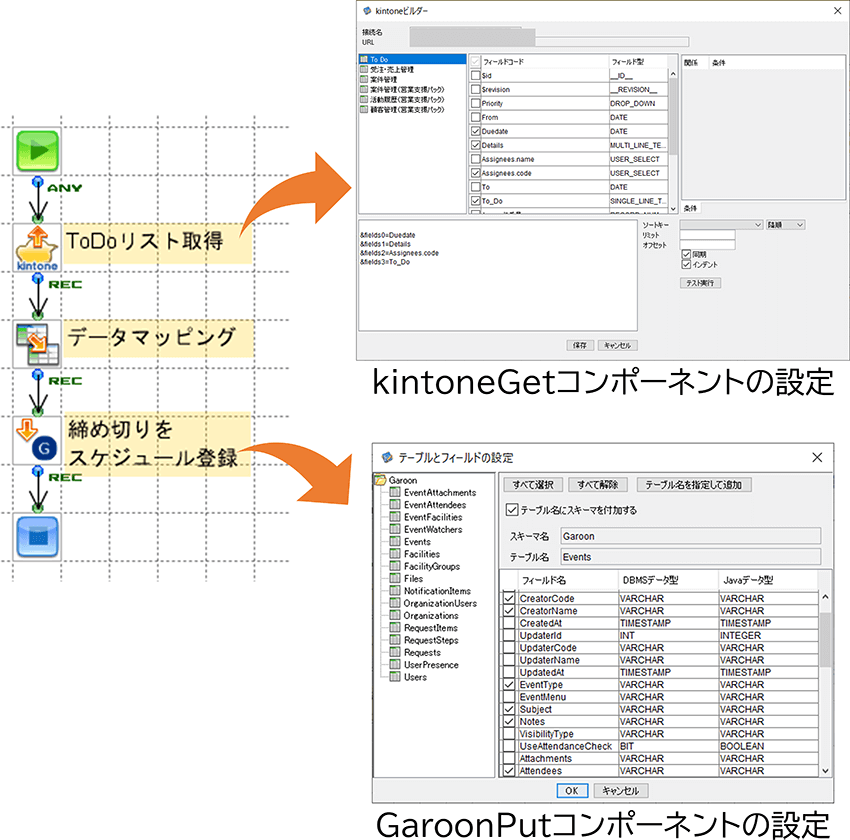Select the Garoon schedule registration component icon

37,440
